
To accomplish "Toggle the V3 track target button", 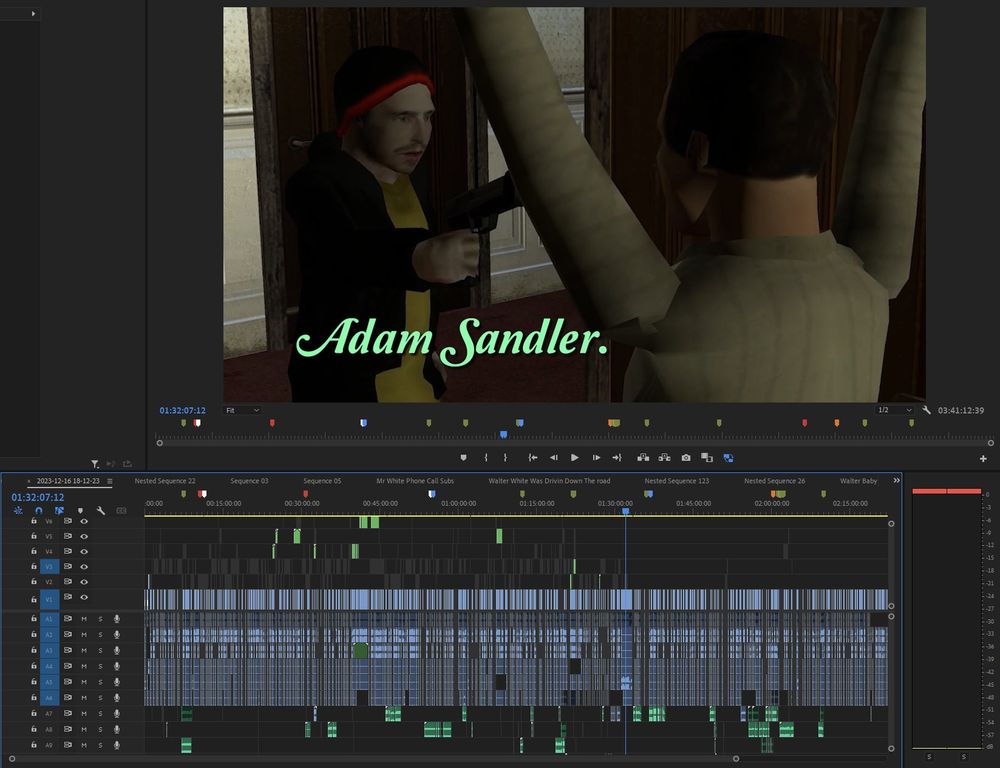I will pos(50,566).
